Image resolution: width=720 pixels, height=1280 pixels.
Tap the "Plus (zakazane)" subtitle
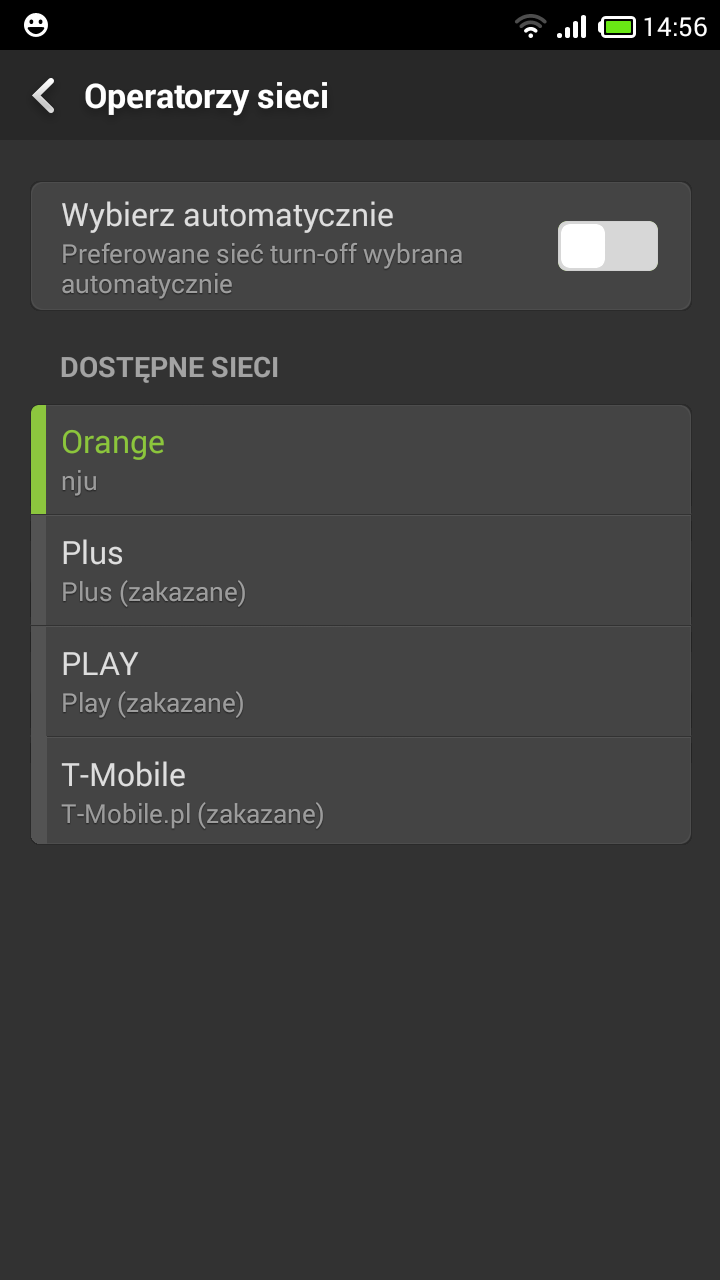coord(153,592)
